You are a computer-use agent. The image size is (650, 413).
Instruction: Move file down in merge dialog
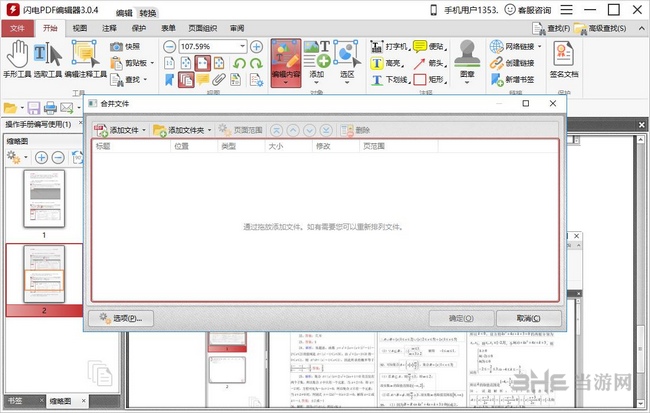pyautogui.click(x=310, y=130)
